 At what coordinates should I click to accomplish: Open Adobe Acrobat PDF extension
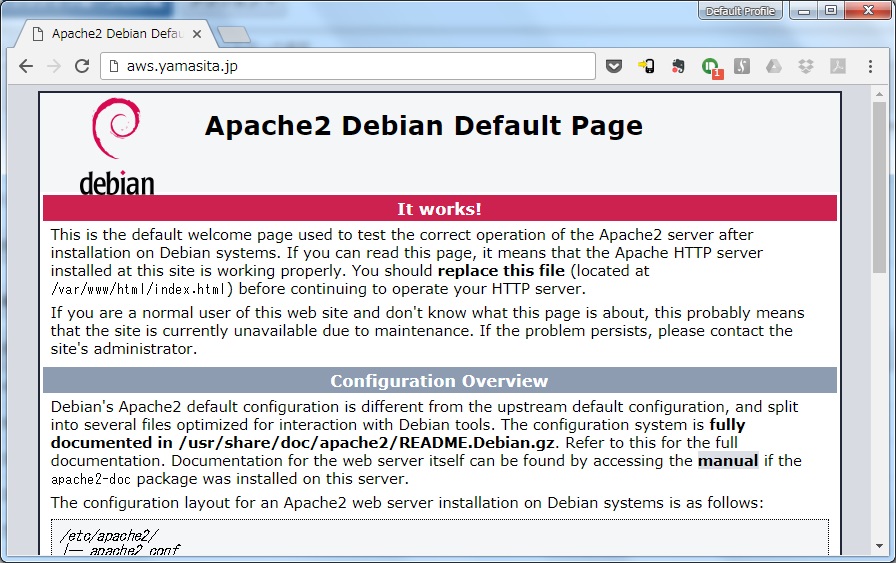click(x=838, y=66)
